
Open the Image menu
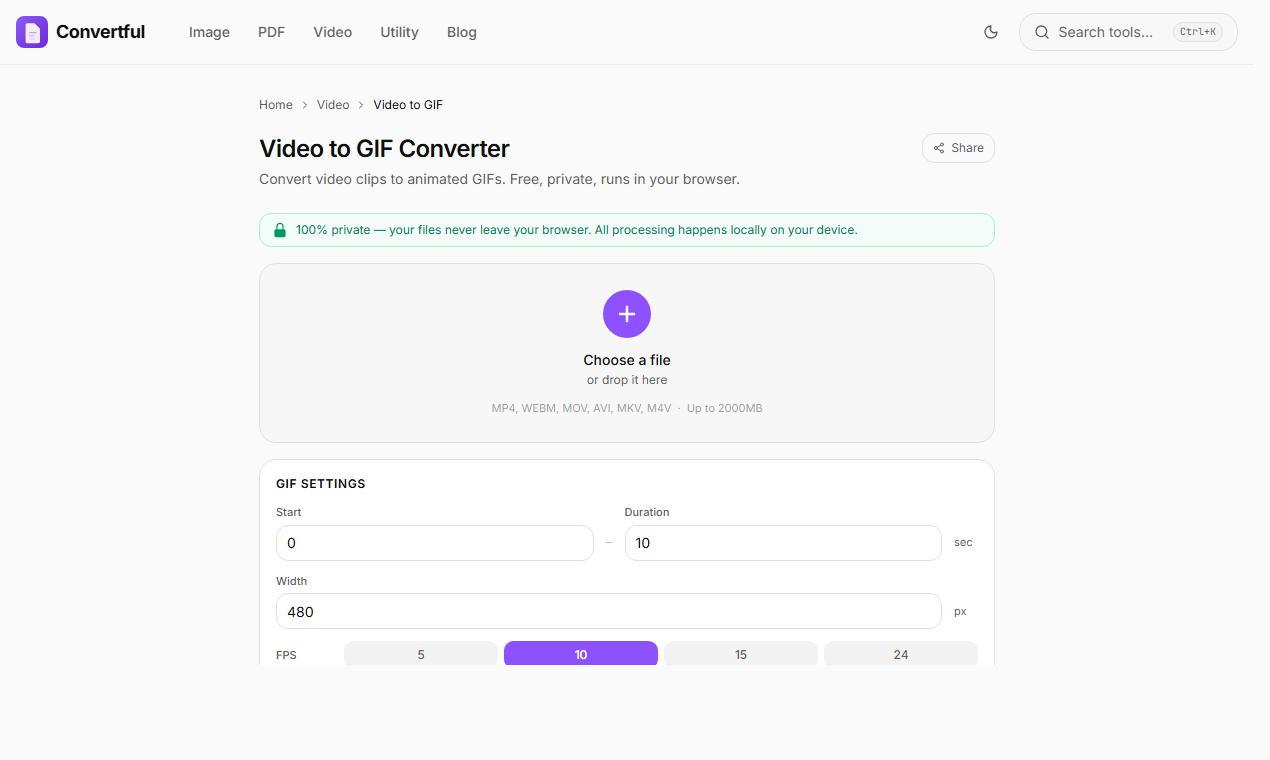[209, 32]
